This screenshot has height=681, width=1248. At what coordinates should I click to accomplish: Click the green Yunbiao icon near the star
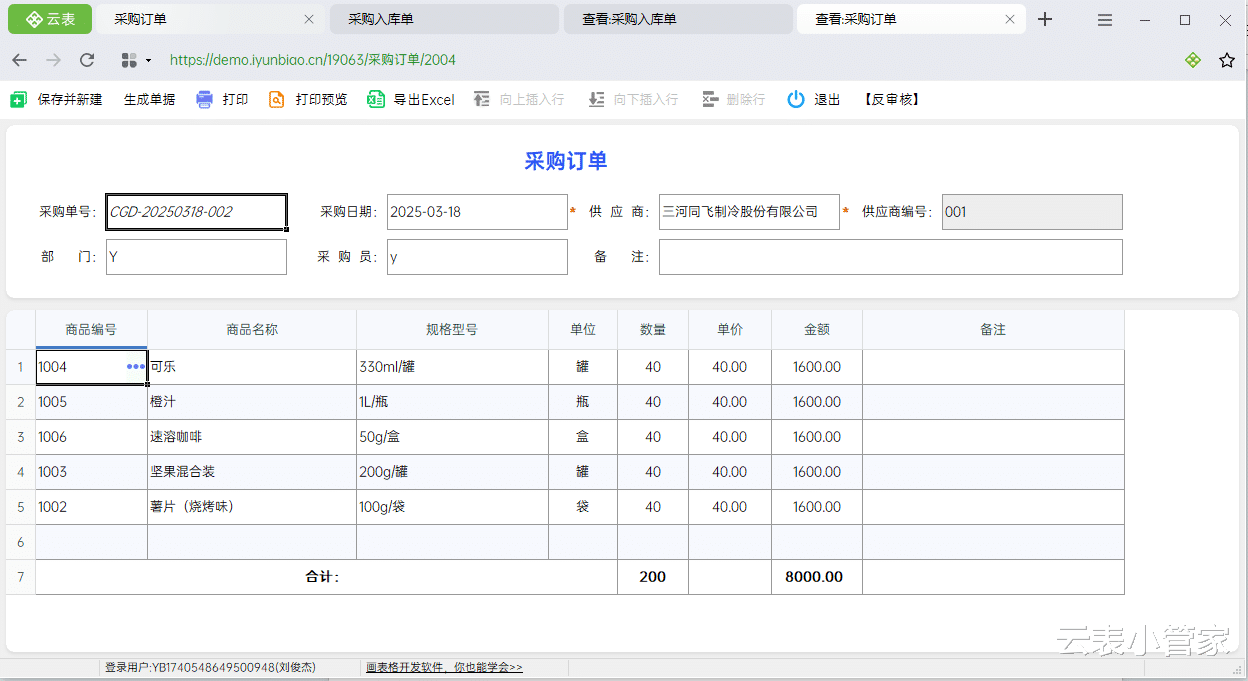pyautogui.click(x=1193, y=60)
